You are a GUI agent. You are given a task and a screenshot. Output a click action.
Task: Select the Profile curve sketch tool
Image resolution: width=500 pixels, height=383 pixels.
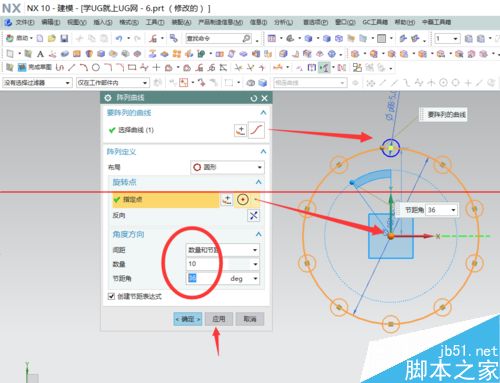[x=60, y=68]
